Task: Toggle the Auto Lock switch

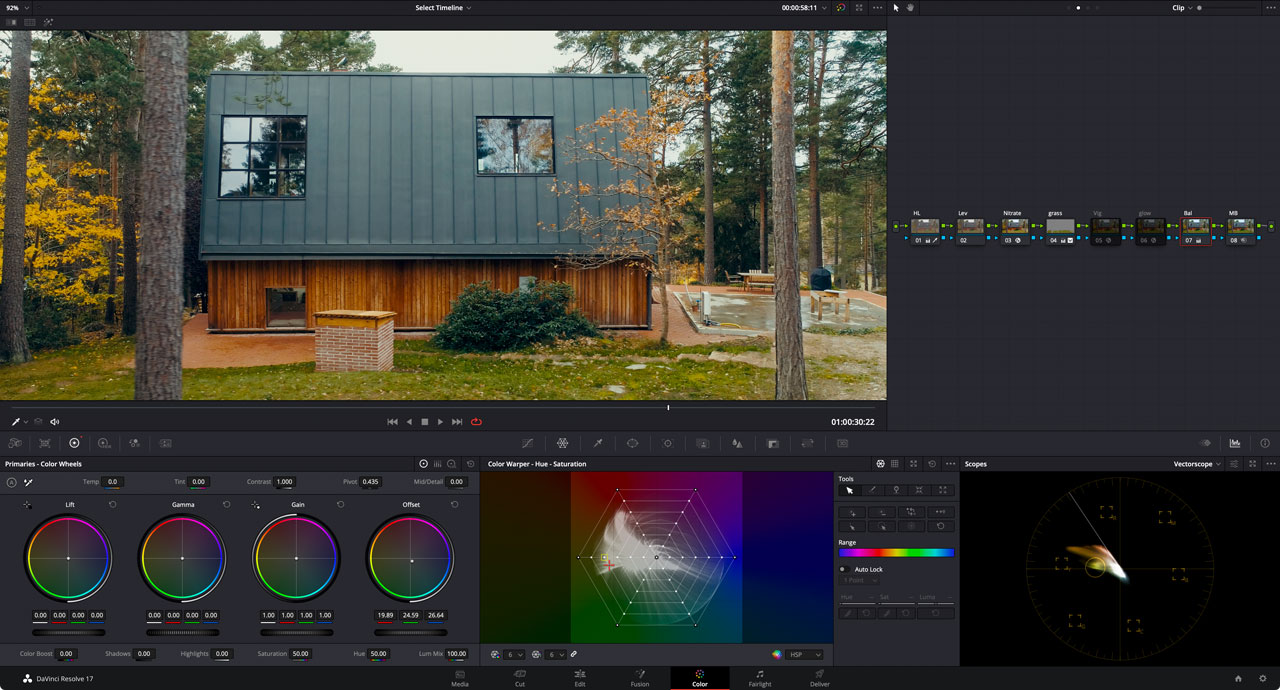Action: pos(843,569)
